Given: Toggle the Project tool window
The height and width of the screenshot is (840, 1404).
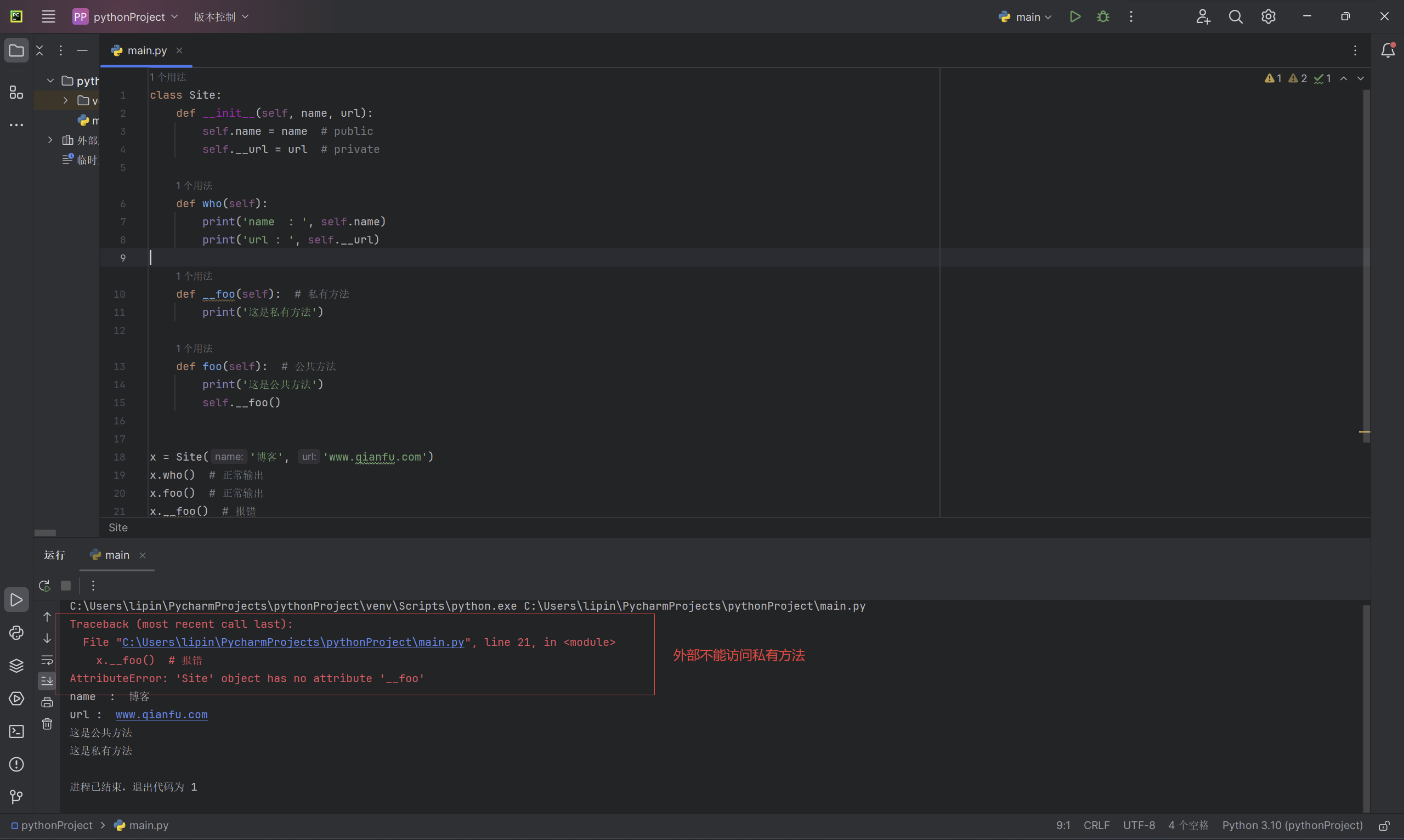Looking at the screenshot, I should click(16, 51).
